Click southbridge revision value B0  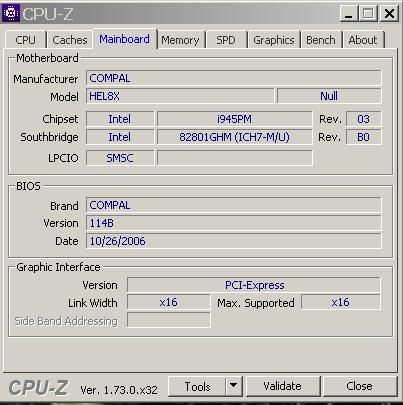pos(363,137)
